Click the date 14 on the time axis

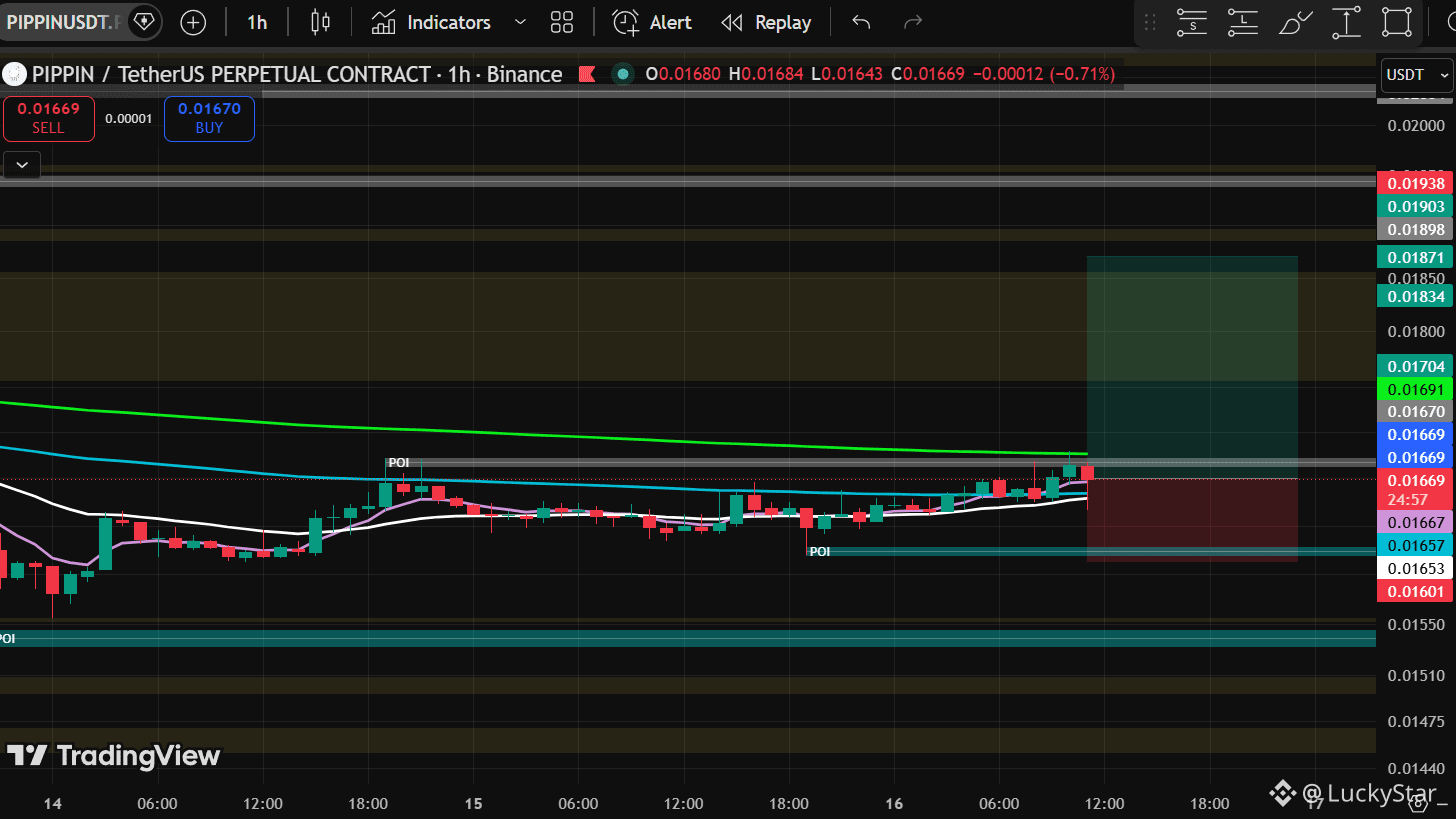point(53,803)
